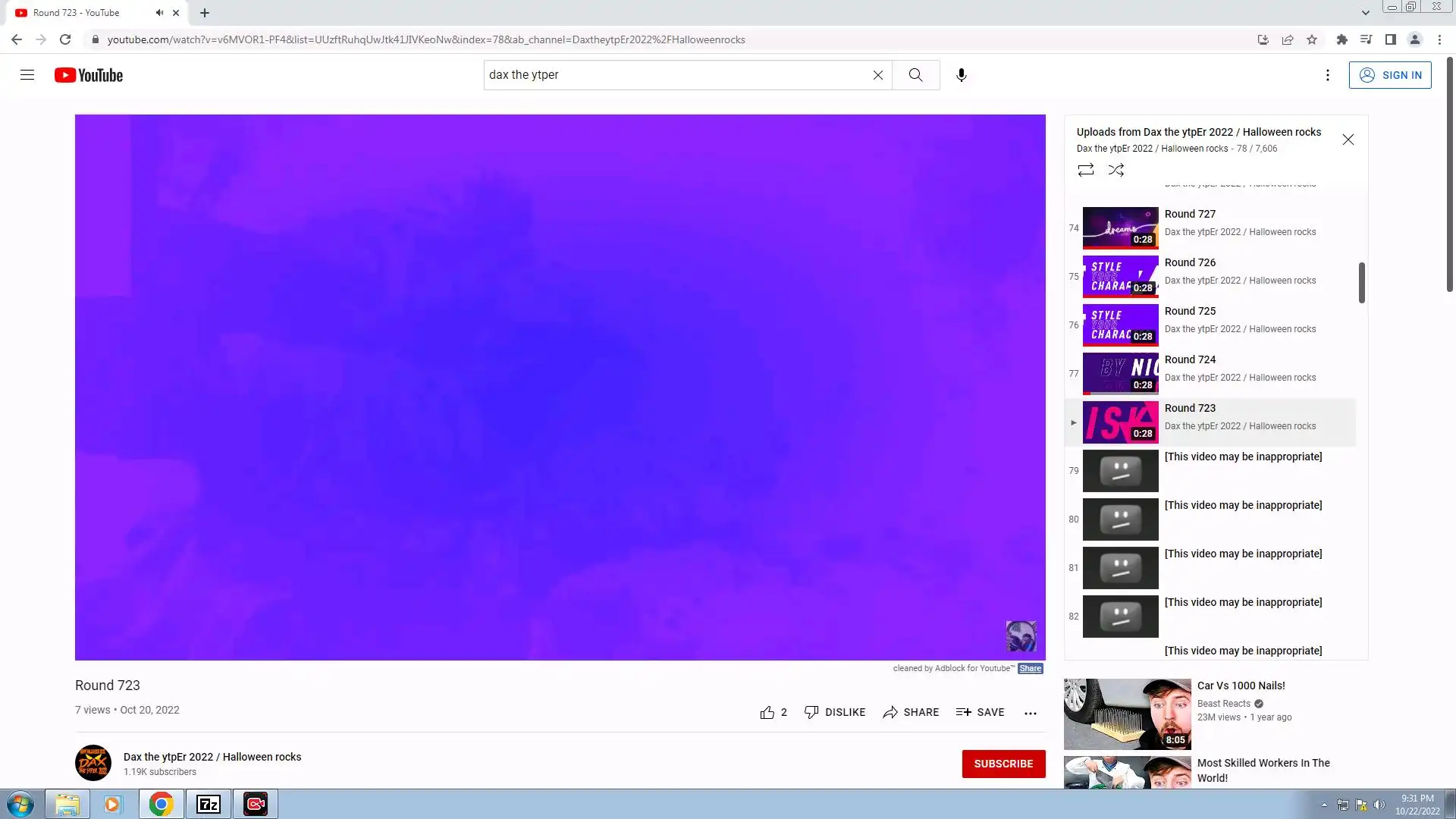Open the YouTube settings three-dot menu
The image size is (1456, 819).
[1327, 75]
